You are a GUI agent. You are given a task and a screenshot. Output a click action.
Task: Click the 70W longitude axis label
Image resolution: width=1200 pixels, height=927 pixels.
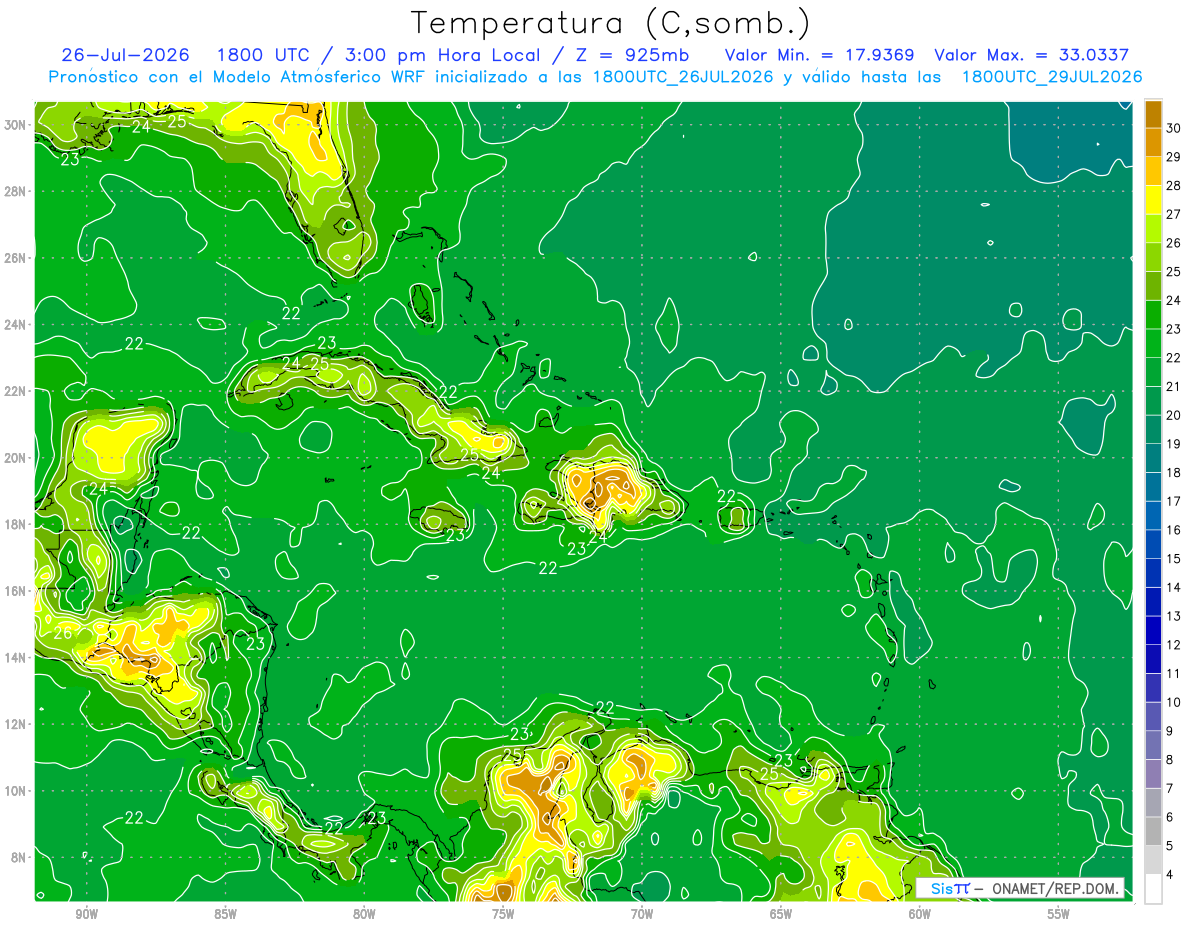pyautogui.click(x=642, y=914)
